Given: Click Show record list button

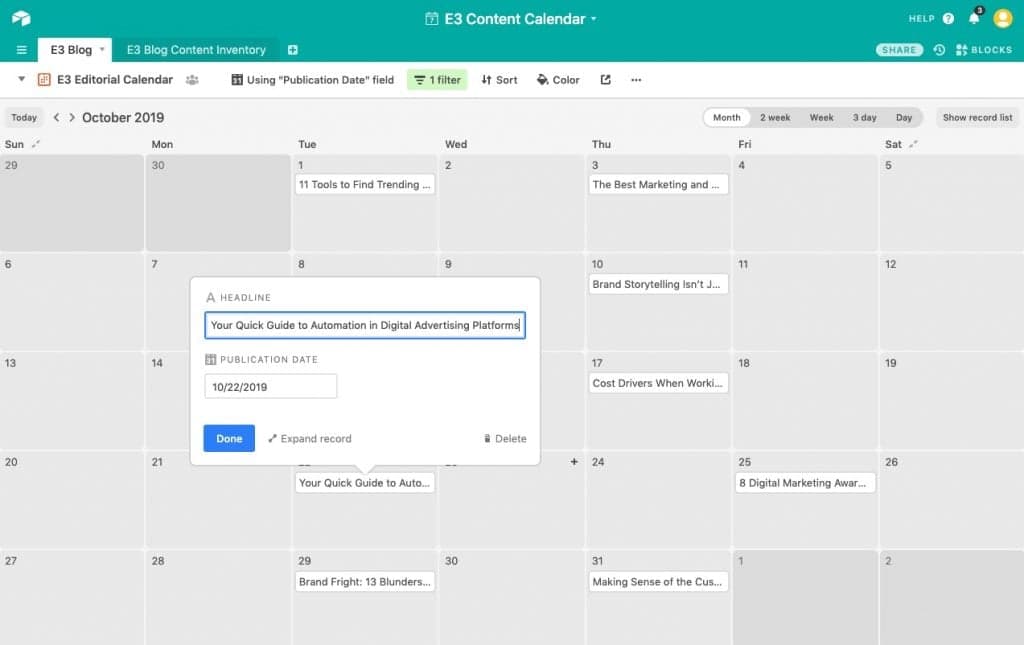Looking at the screenshot, I should (x=978, y=118).
